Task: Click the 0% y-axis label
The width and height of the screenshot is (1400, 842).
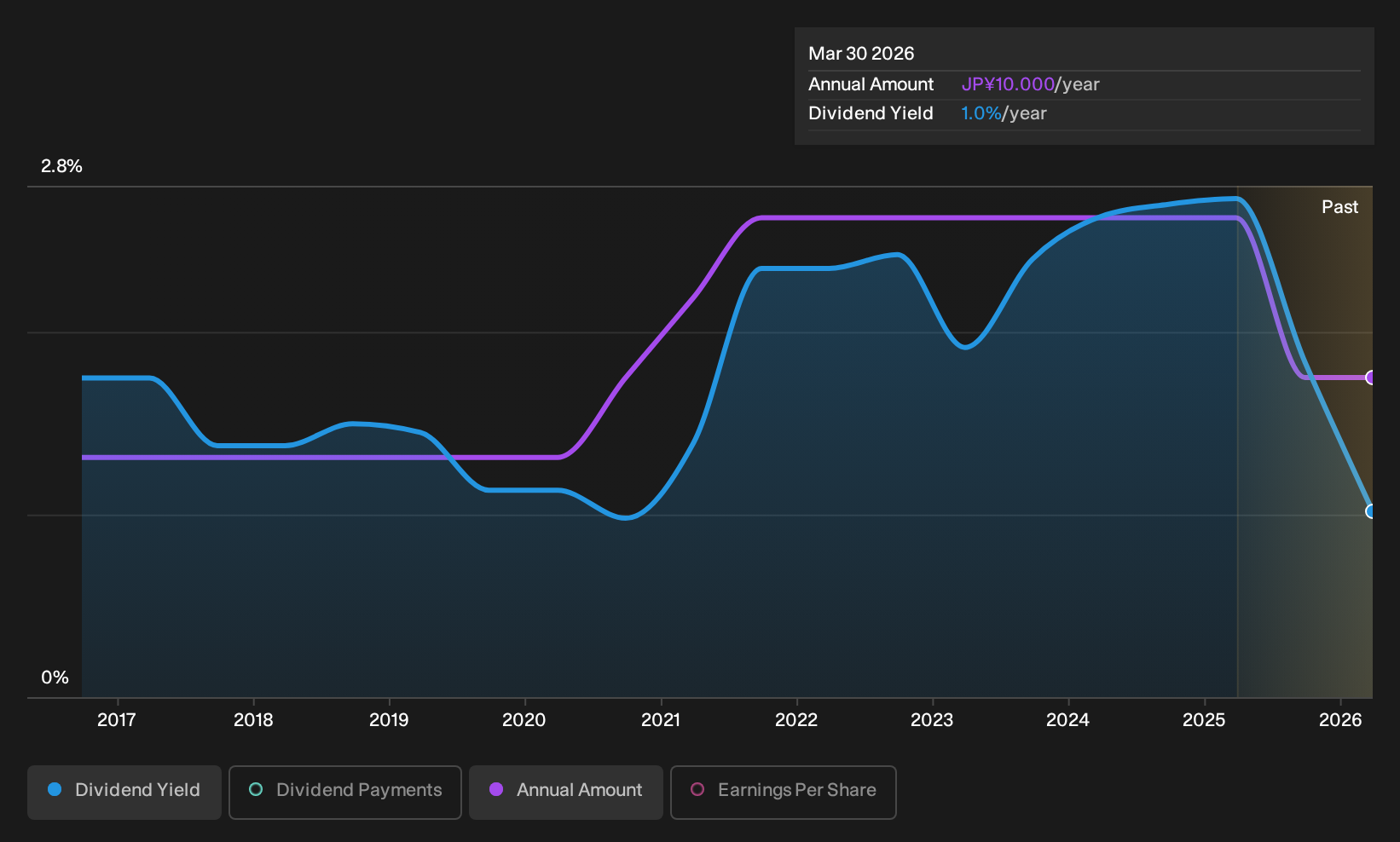Action: [55, 678]
